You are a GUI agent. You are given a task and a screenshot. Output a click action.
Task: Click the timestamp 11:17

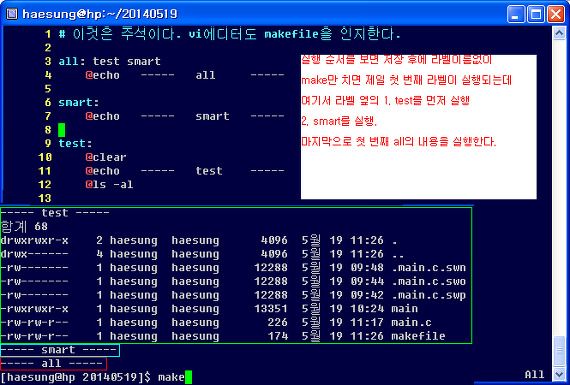pos(367,322)
